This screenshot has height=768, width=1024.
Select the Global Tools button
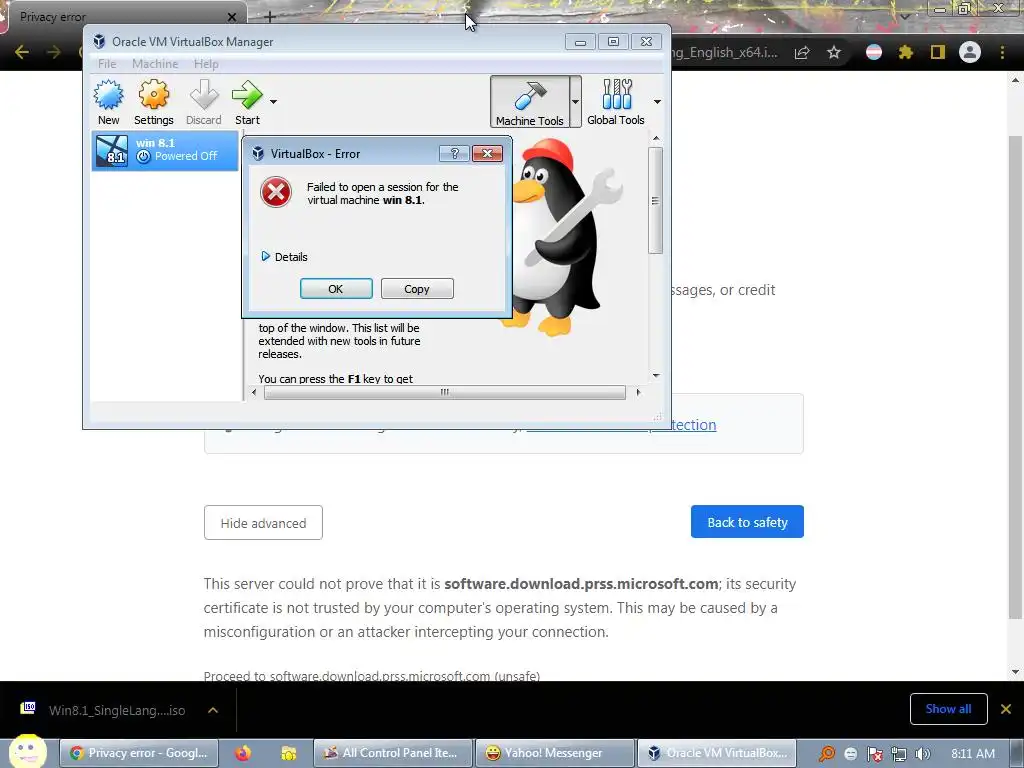pos(616,102)
